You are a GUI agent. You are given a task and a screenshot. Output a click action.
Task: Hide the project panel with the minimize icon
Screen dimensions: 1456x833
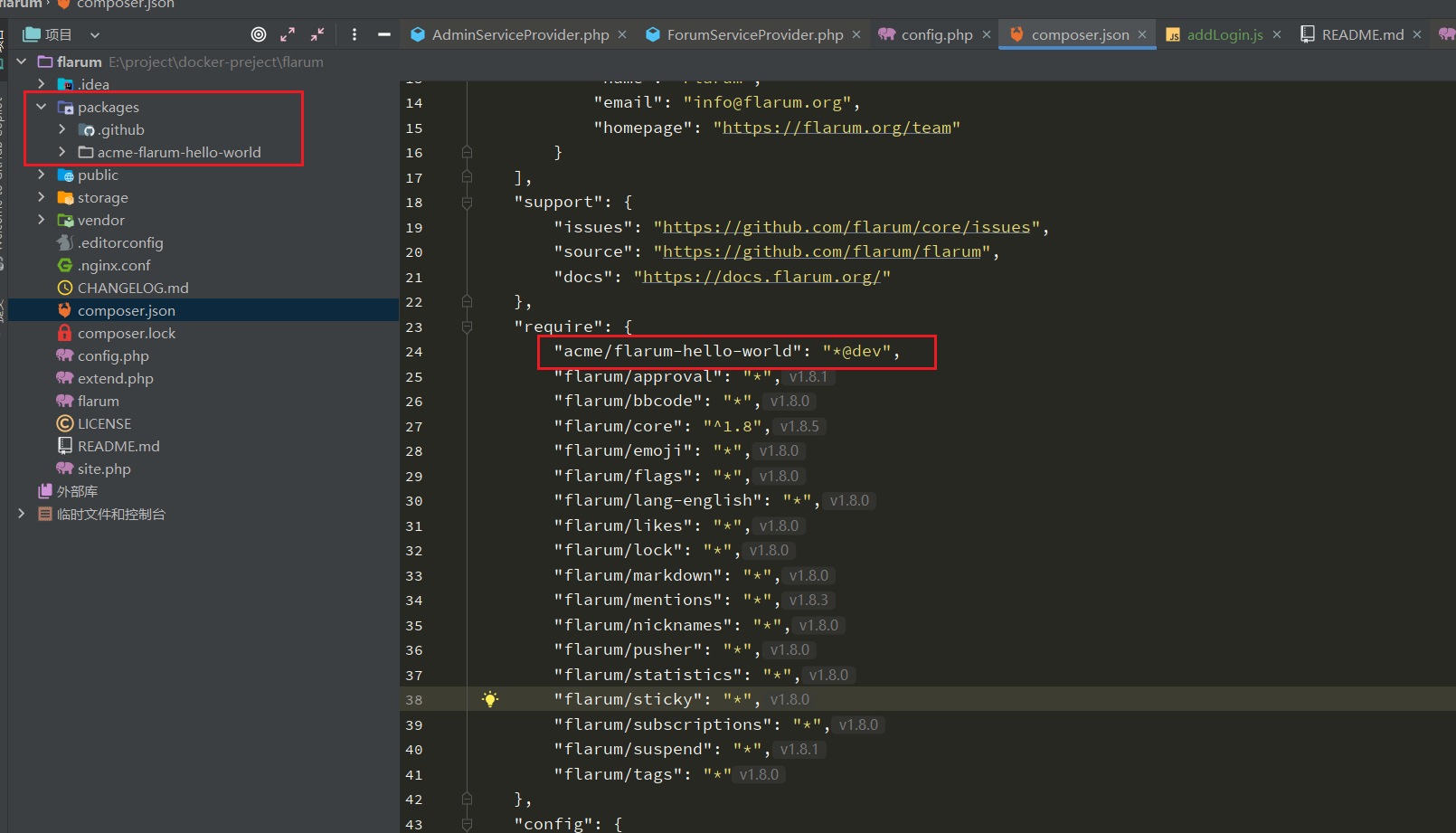pyautogui.click(x=384, y=34)
